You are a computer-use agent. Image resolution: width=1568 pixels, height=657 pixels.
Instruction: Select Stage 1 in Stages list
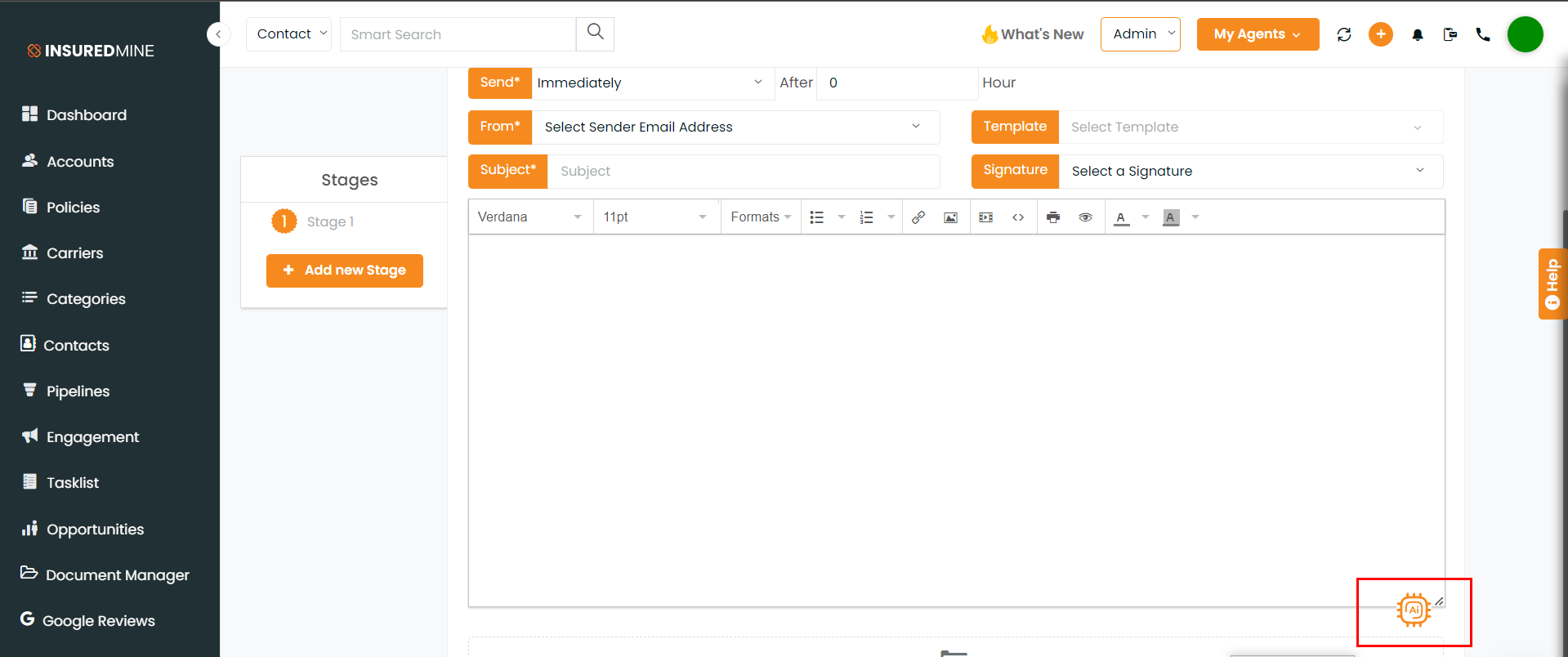pyautogui.click(x=314, y=221)
